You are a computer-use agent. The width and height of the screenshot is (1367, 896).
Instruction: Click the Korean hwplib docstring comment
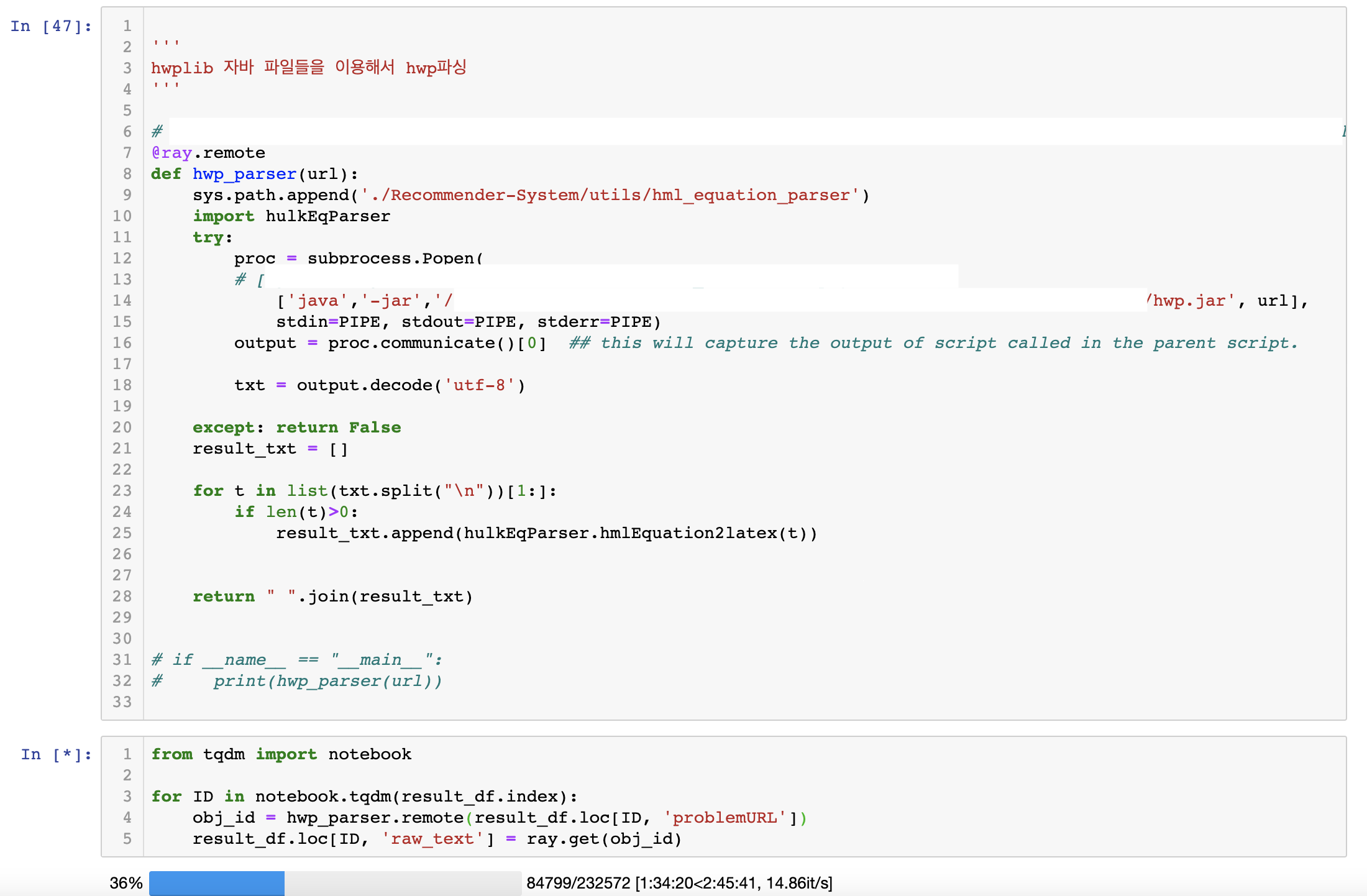(x=309, y=67)
